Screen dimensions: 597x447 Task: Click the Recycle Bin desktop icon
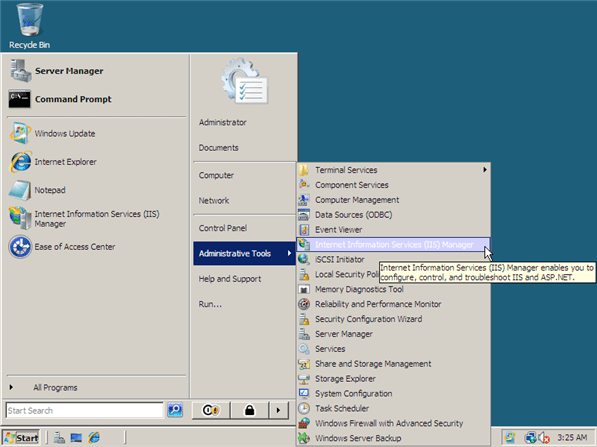click(30, 26)
